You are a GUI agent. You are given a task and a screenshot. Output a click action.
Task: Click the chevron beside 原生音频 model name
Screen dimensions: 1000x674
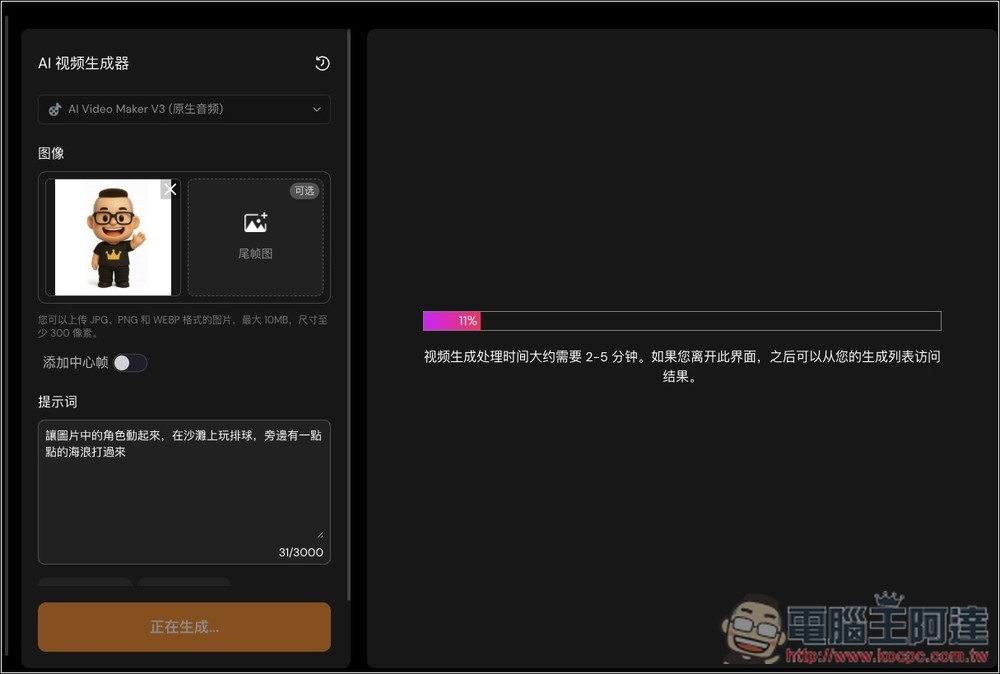pos(317,109)
